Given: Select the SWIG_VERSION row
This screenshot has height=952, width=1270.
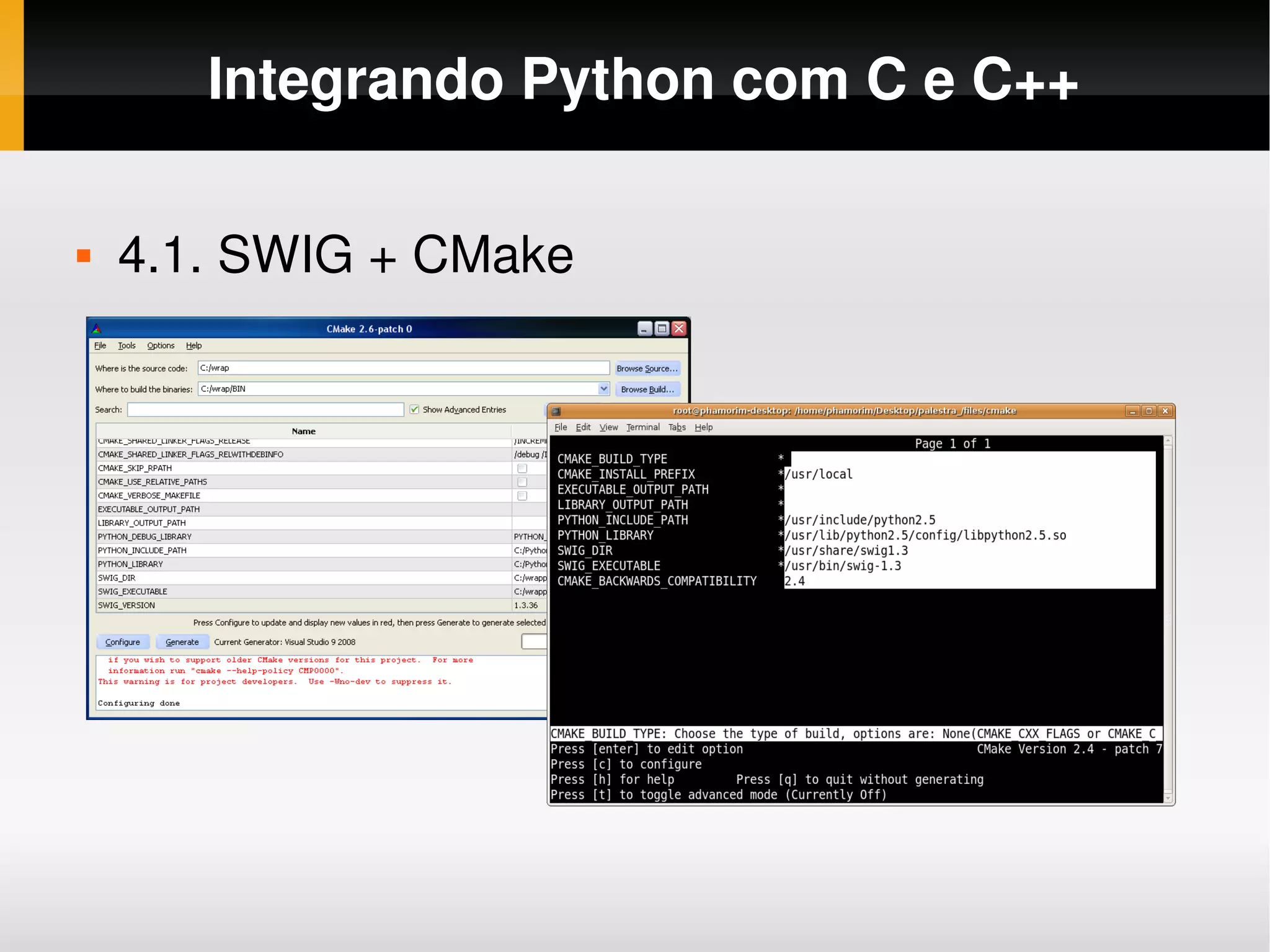Looking at the screenshot, I should [321, 605].
